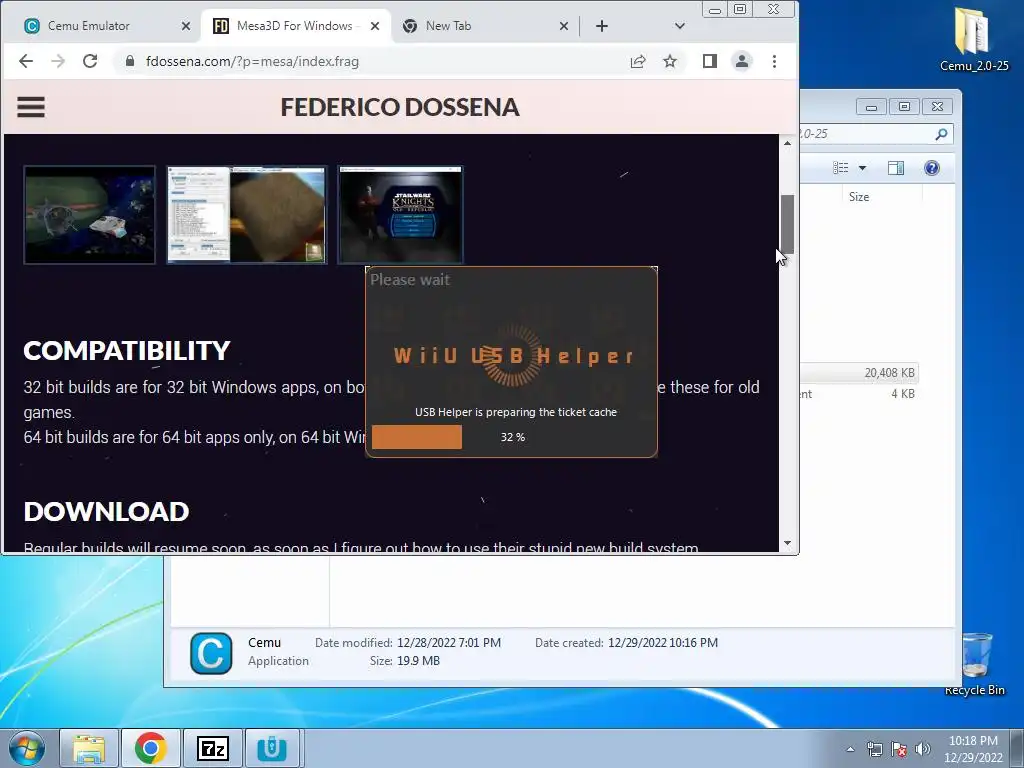Image resolution: width=1024 pixels, height=768 pixels.
Task: Click the FEDERICO DOSSENA site title
Action: click(400, 107)
